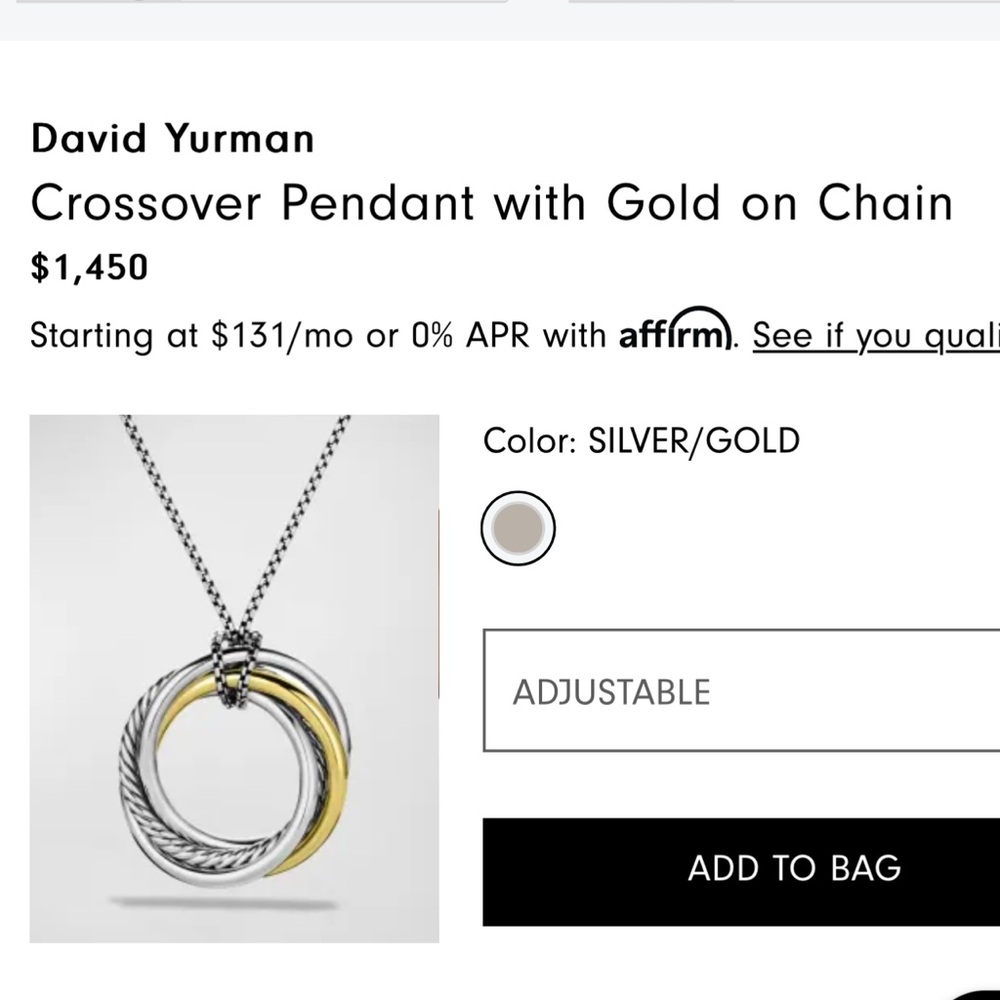The image size is (1000, 1000).
Task: Click the Starting at $131/mo financing text
Action: coord(200,335)
